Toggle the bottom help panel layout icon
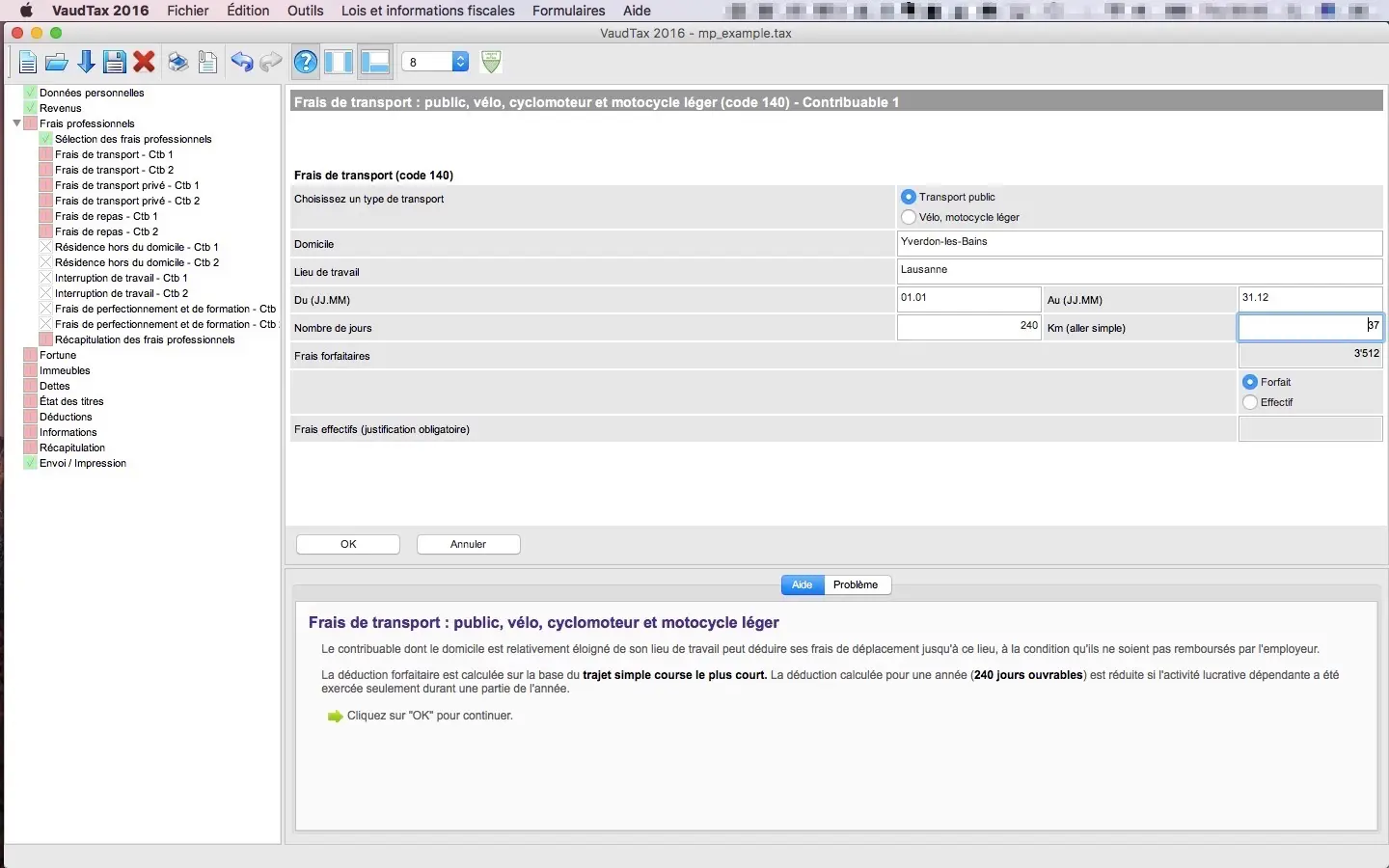1389x868 pixels. (374, 62)
